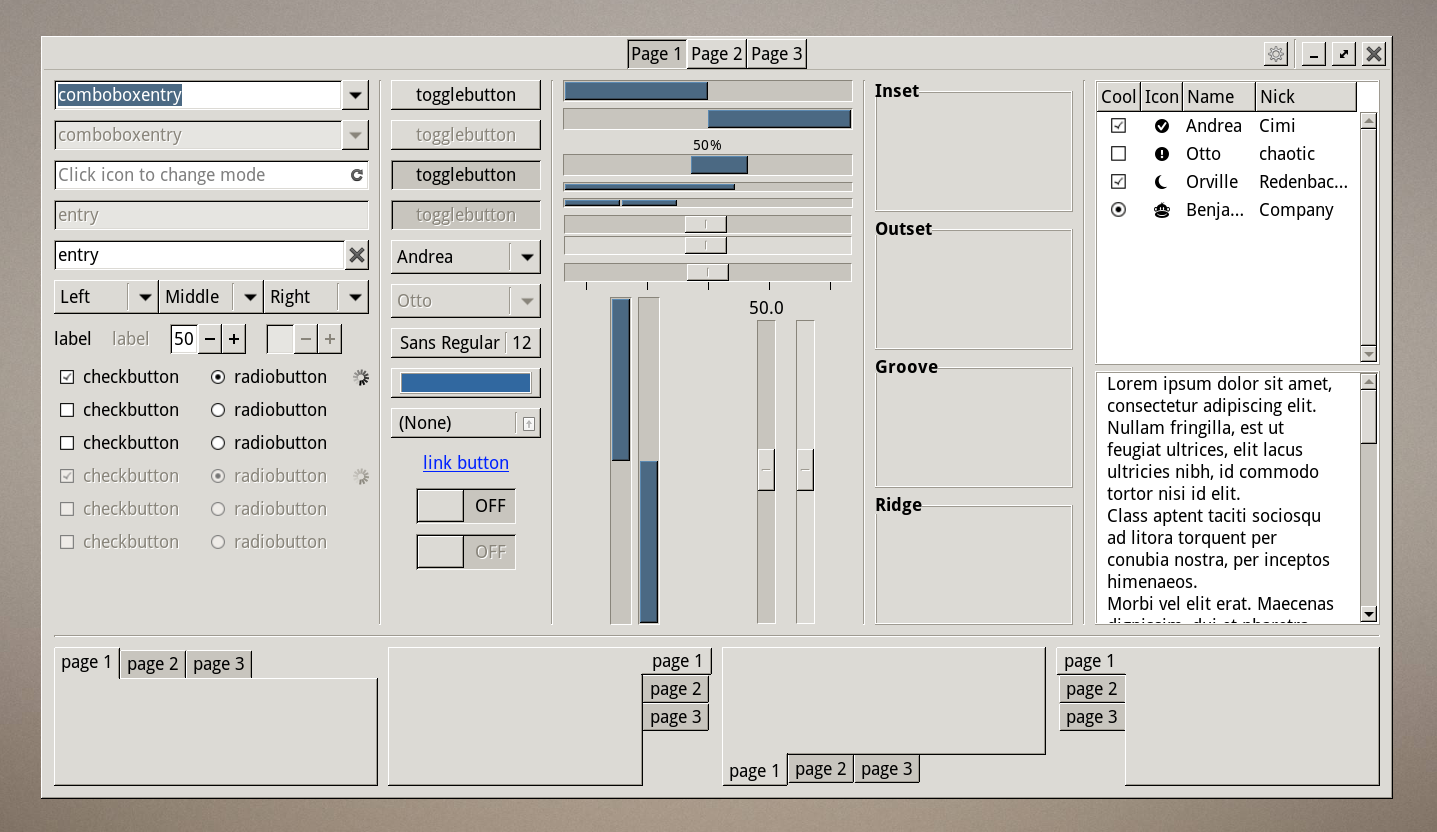
Task: Click the exclamation icon in Otto row
Action: [x=1162, y=154]
